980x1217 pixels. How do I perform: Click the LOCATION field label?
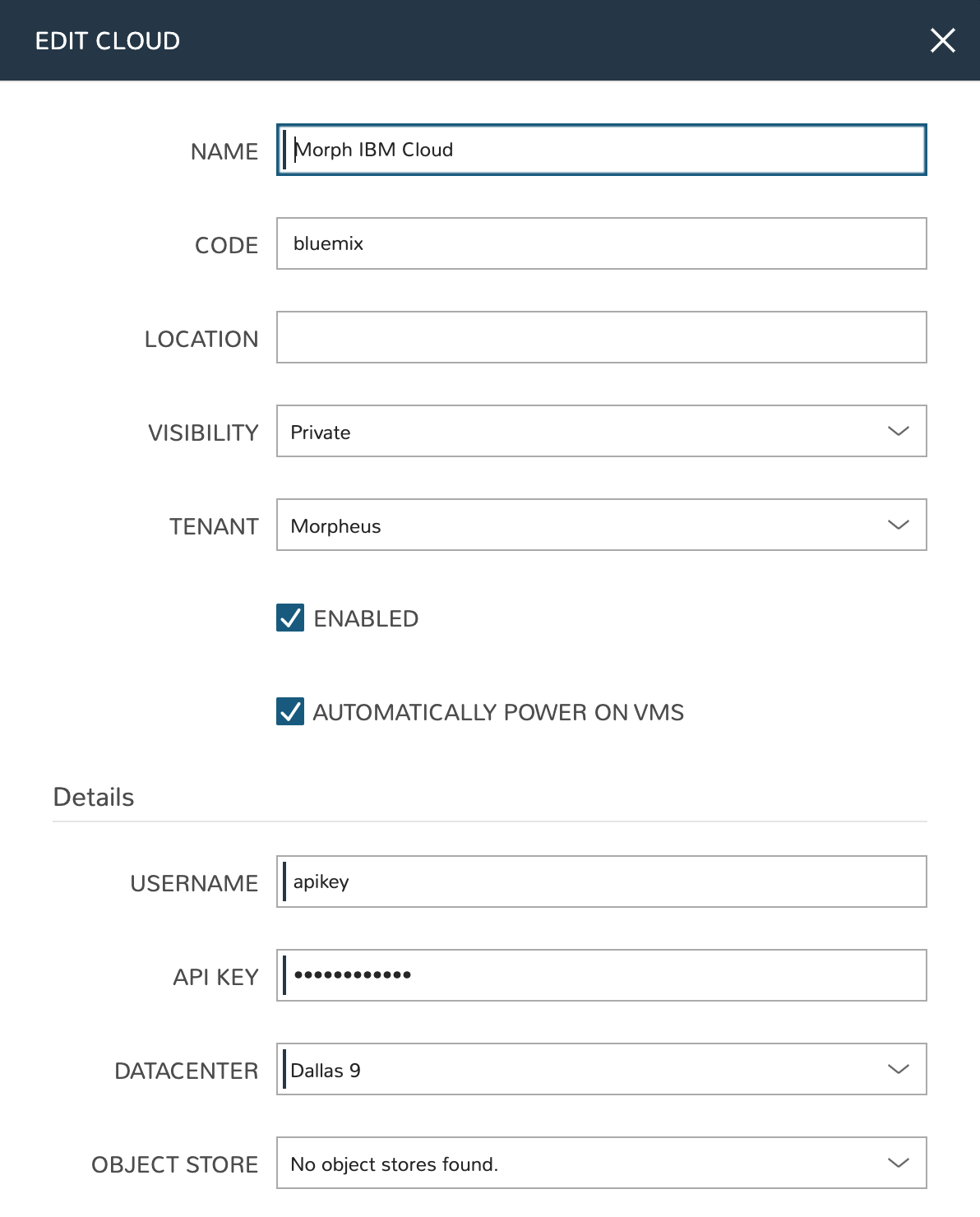pos(201,339)
